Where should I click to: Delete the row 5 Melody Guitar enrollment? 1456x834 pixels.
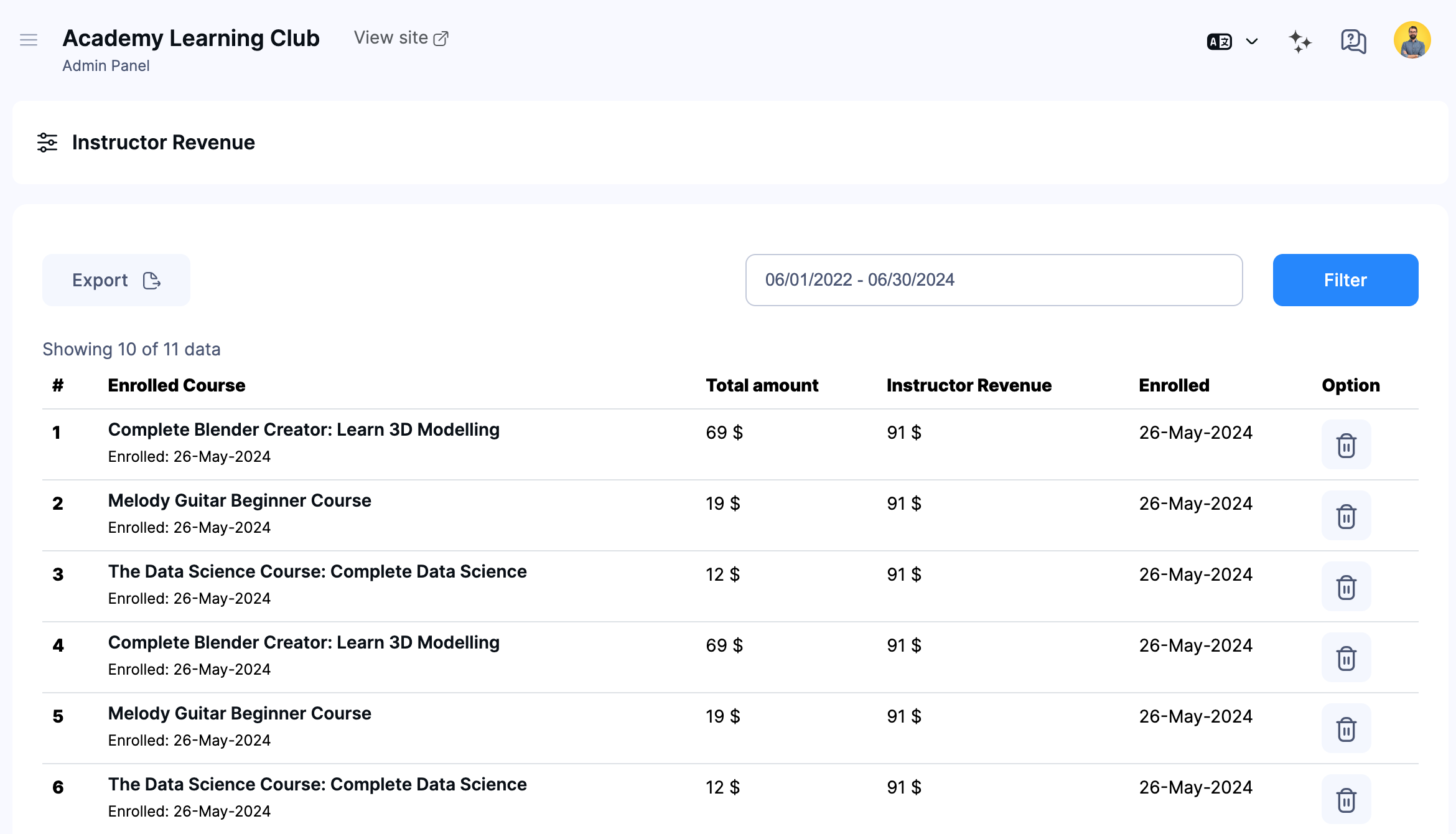pos(1346,728)
